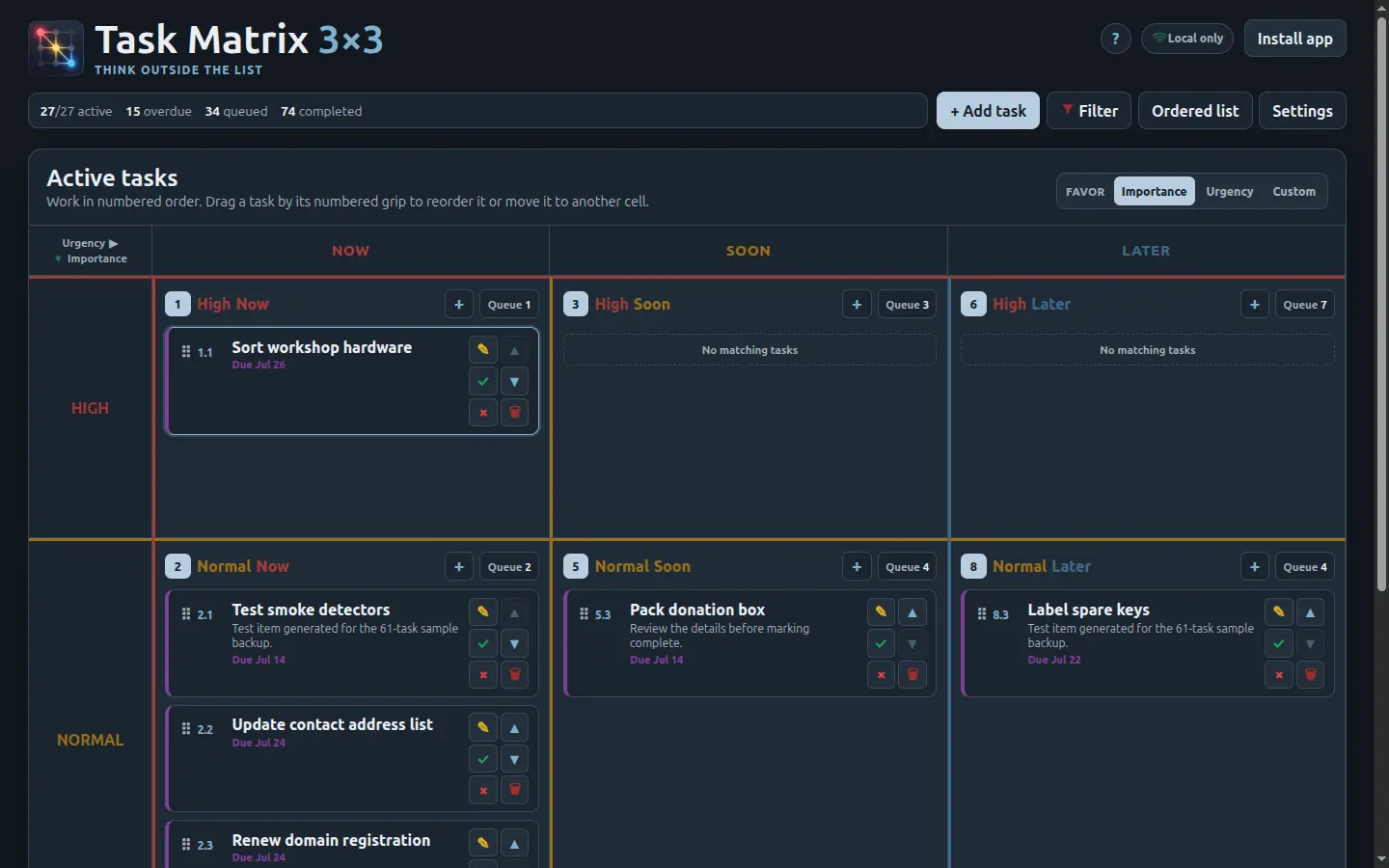Move Update contact address list down
Image resolution: width=1389 pixels, height=868 pixels.
click(514, 759)
